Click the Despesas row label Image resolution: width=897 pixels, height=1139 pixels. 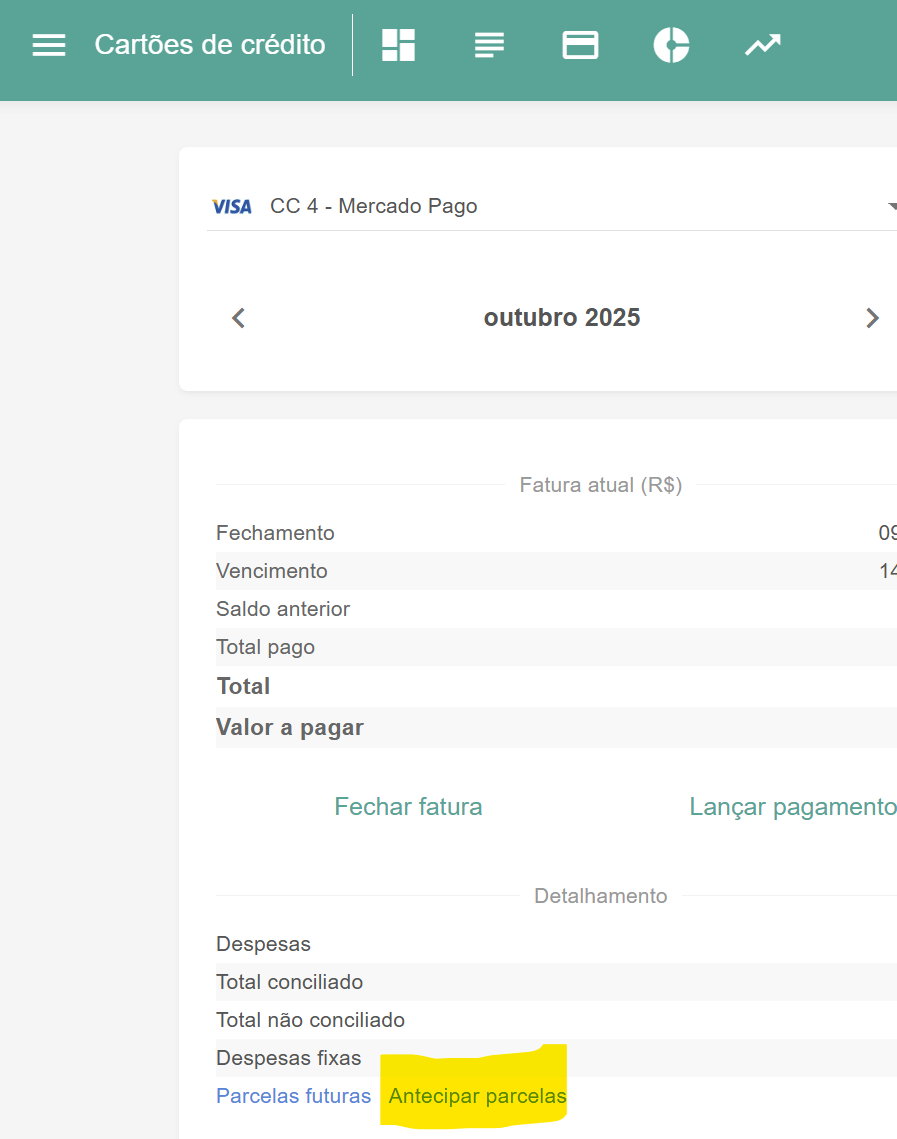coord(264,944)
